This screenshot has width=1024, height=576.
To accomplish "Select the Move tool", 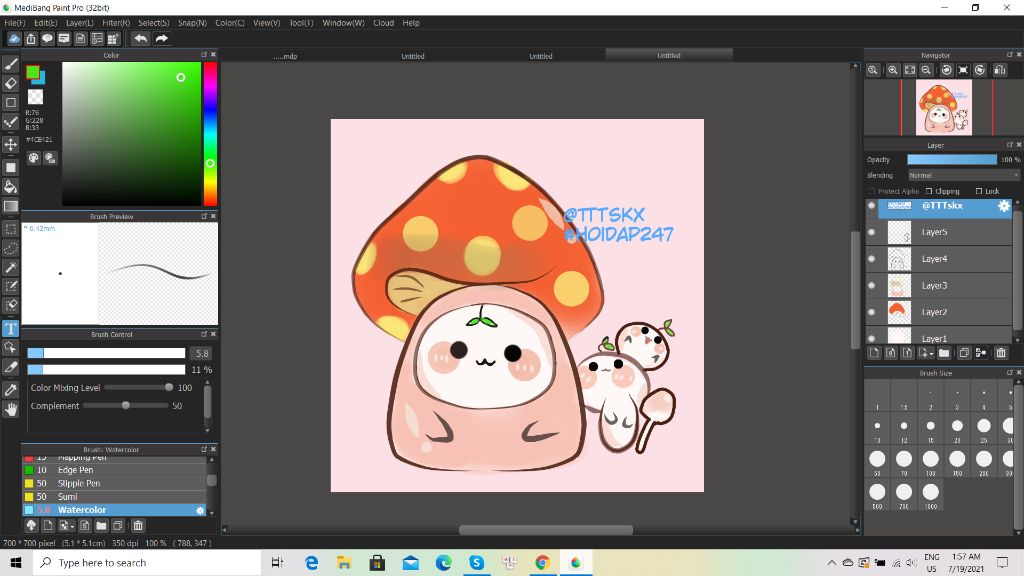I will pyautogui.click(x=10, y=144).
